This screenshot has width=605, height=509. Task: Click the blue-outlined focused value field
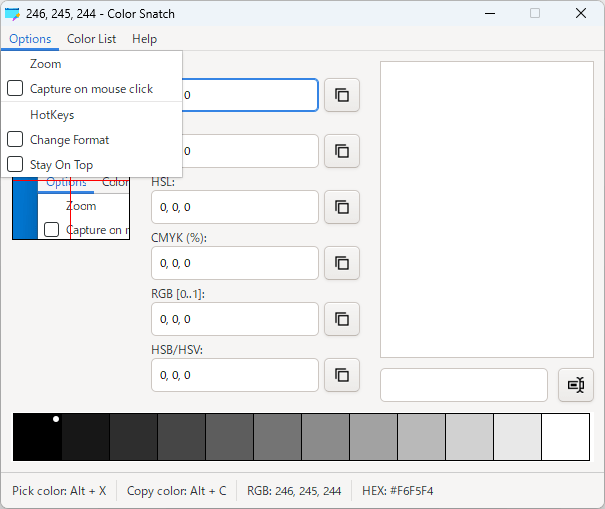(x=250, y=95)
